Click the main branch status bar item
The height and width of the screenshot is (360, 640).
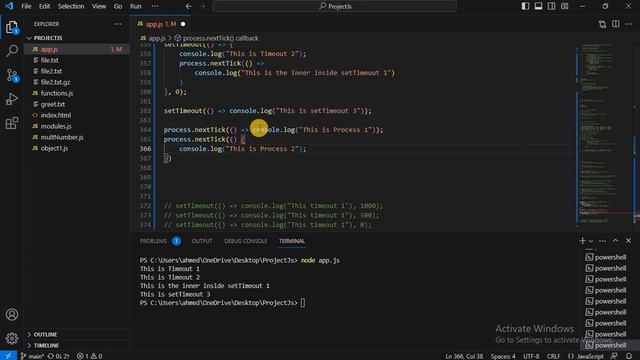click(33, 356)
